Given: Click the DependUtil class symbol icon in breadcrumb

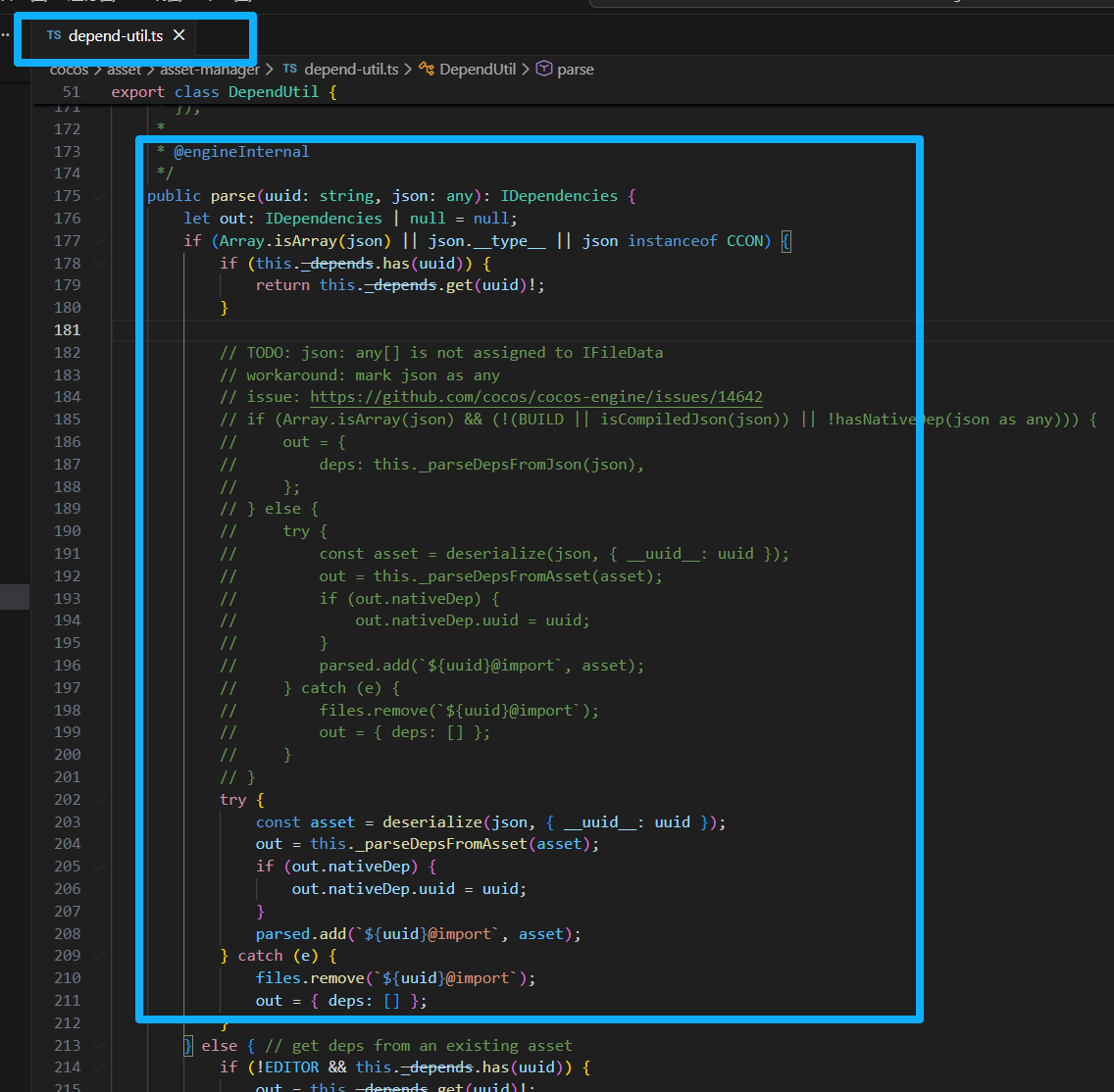Looking at the screenshot, I should [426, 69].
